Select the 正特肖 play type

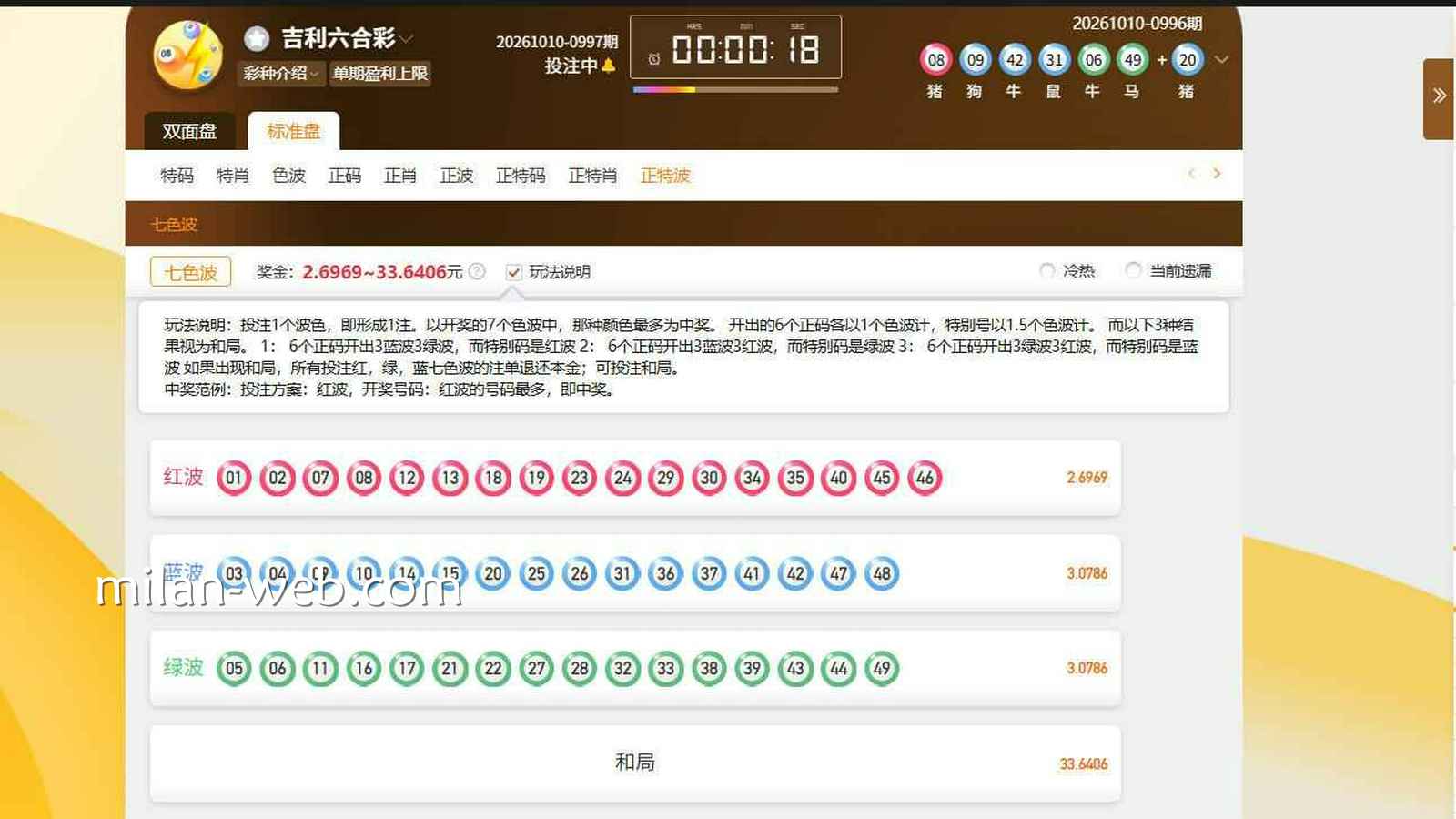tap(592, 176)
